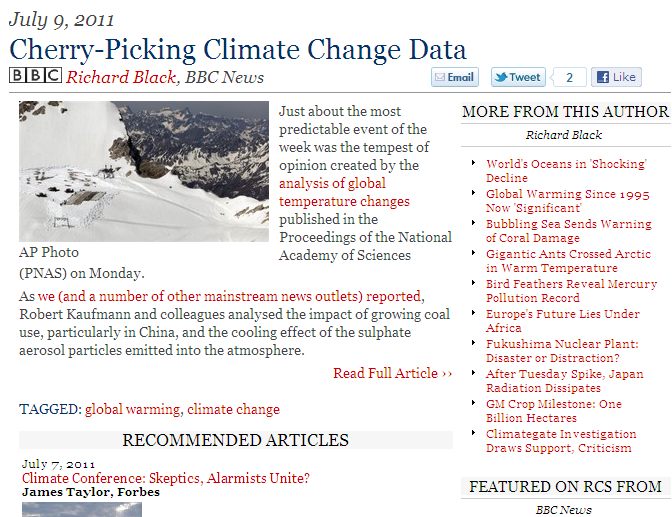Open 'Bubbling Sea Sends Warning of Coral Damage'
This screenshot has width=672, height=517.
(569, 231)
